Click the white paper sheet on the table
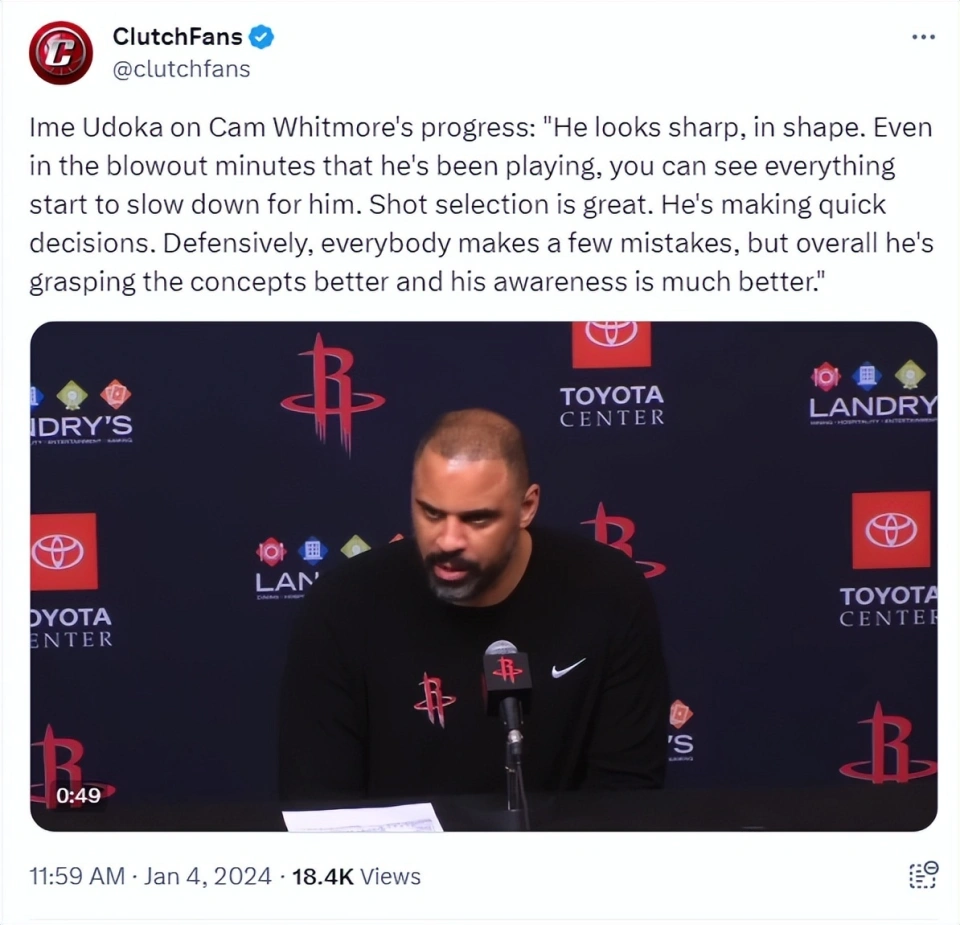The image size is (960, 925). tap(362, 818)
